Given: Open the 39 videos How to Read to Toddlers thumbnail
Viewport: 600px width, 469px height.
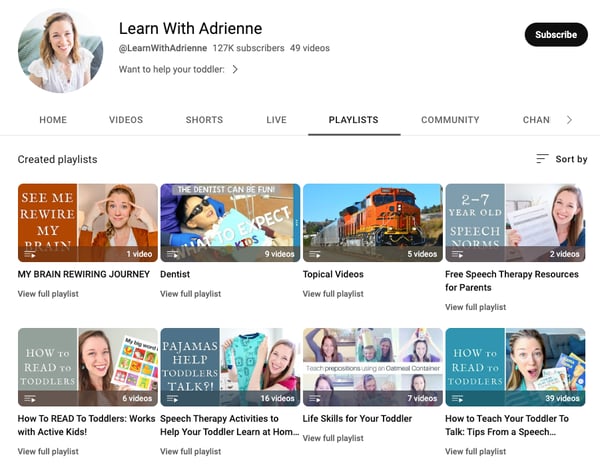Looking at the screenshot, I should tap(515, 367).
